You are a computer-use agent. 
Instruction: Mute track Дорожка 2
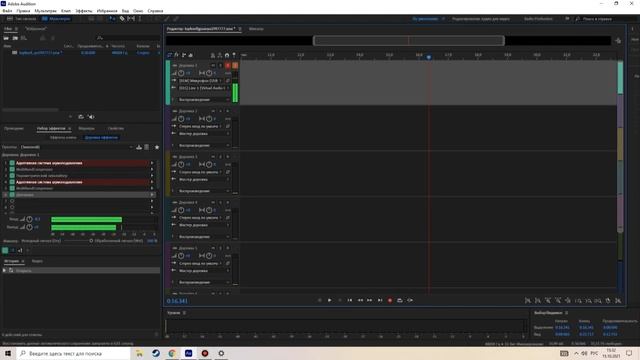[213, 111]
